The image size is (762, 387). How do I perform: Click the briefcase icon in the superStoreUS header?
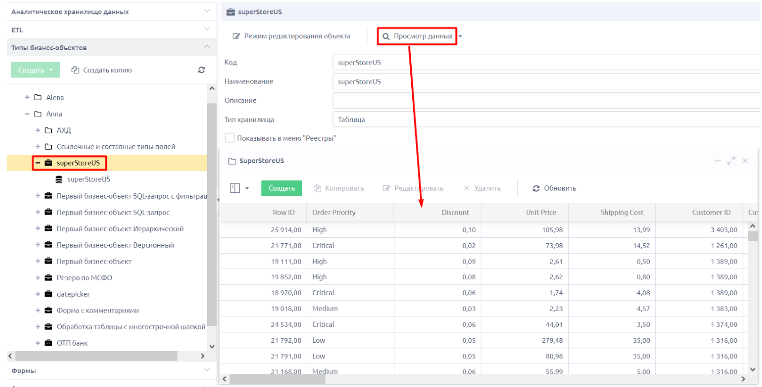click(230, 12)
